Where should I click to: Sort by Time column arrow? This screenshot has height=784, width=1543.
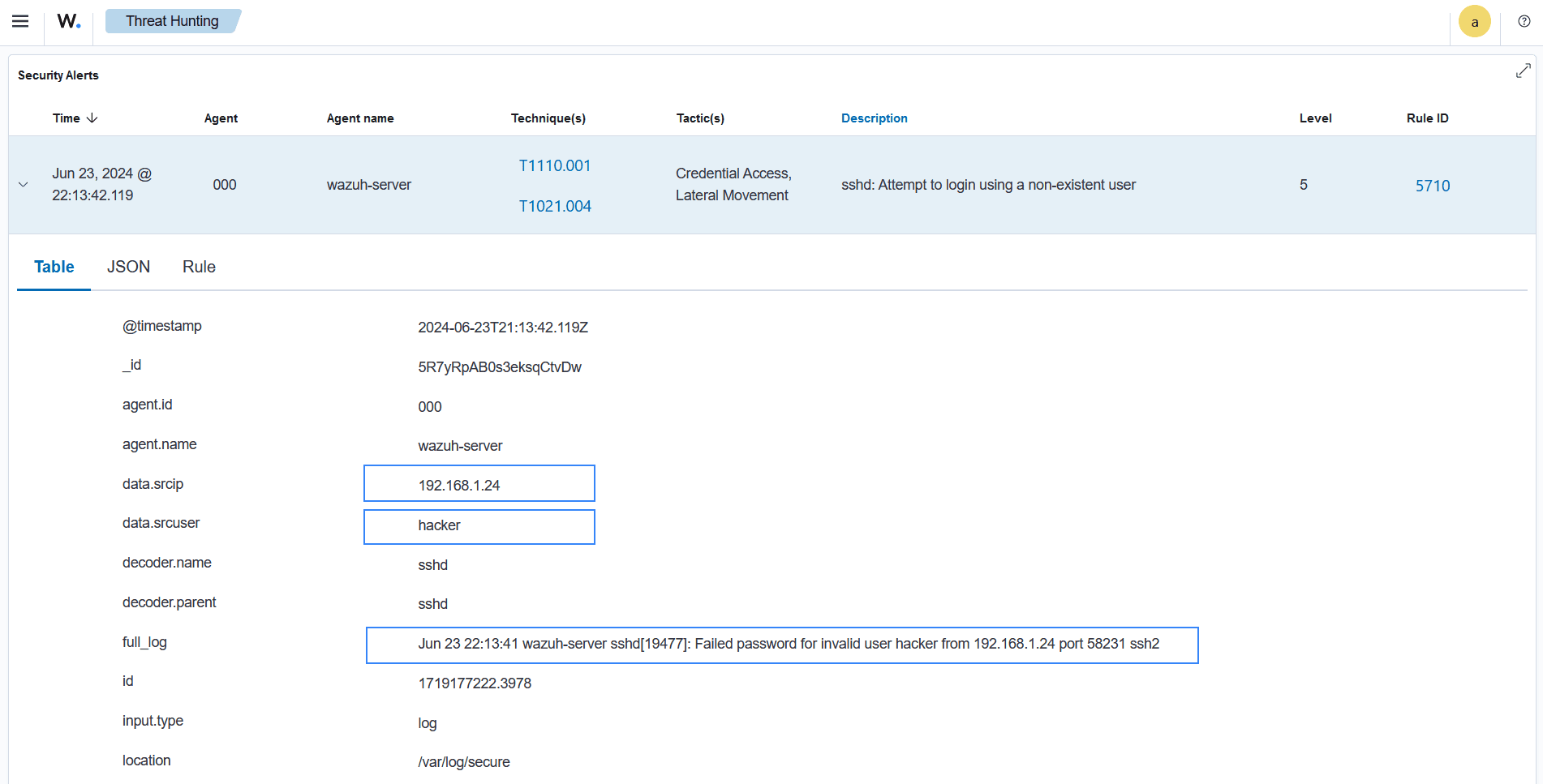92,118
